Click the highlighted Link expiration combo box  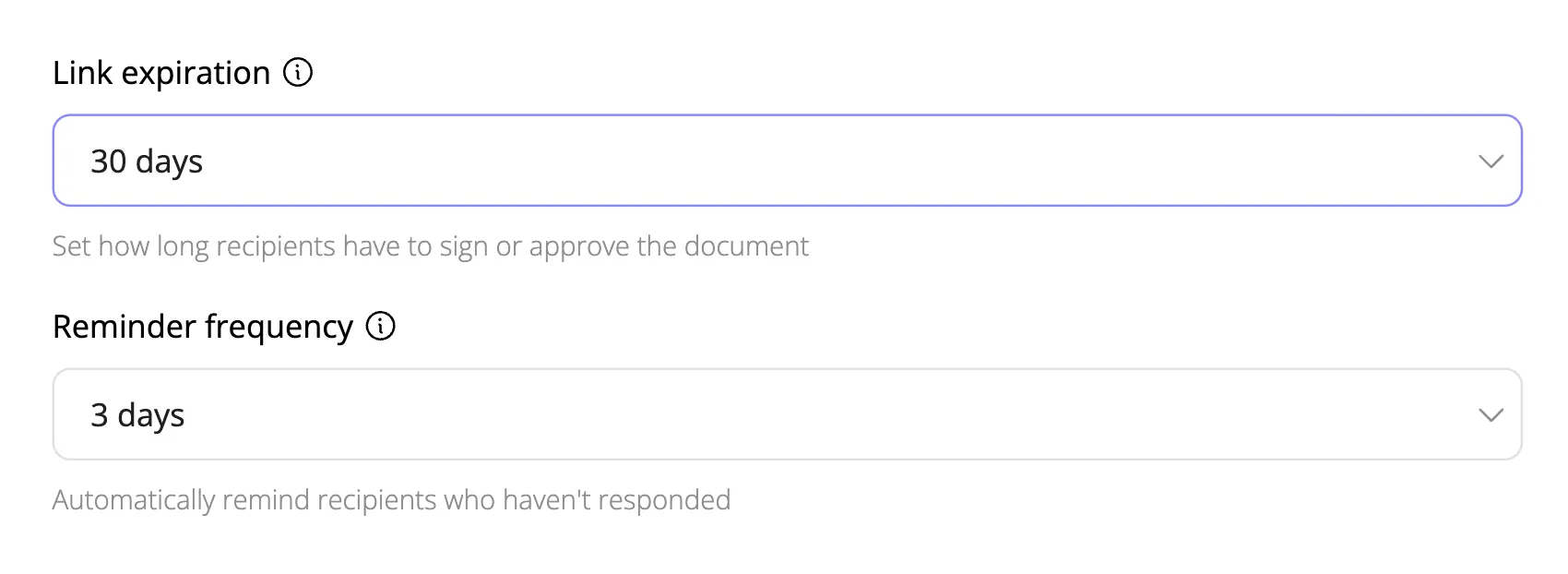pos(784,161)
